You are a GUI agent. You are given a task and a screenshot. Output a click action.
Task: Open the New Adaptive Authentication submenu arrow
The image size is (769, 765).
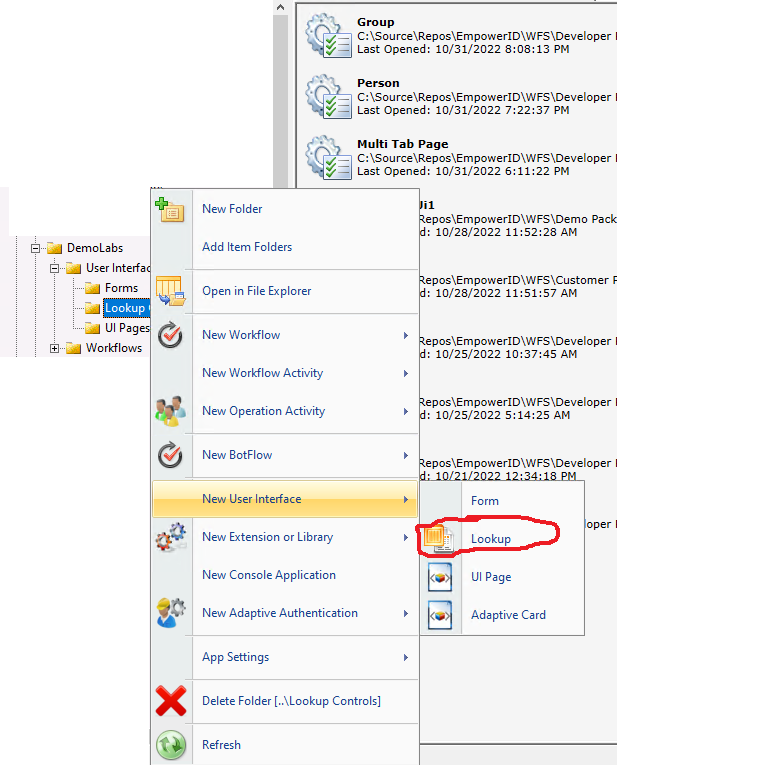click(406, 613)
